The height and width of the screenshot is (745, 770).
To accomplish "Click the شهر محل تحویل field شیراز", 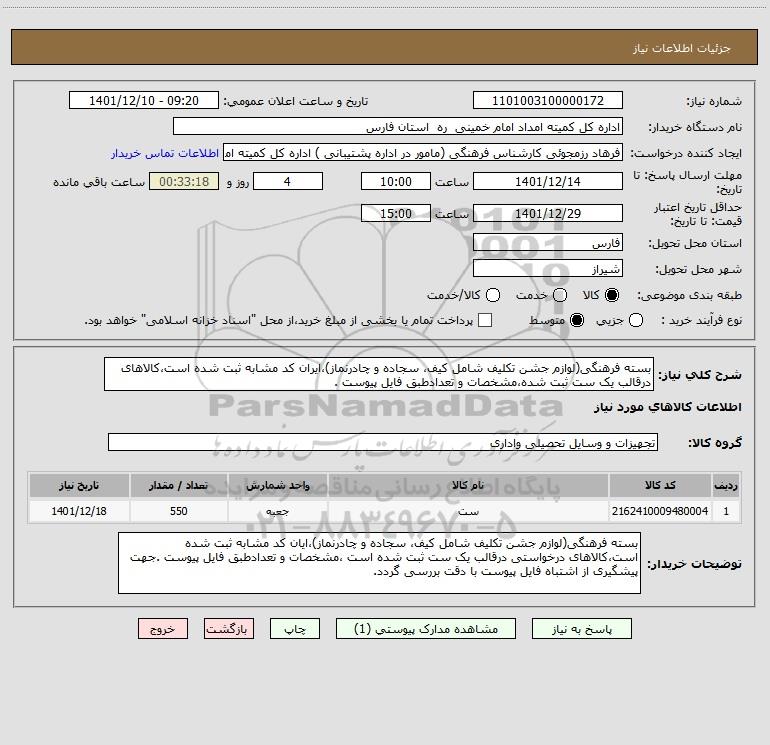I will [548, 268].
